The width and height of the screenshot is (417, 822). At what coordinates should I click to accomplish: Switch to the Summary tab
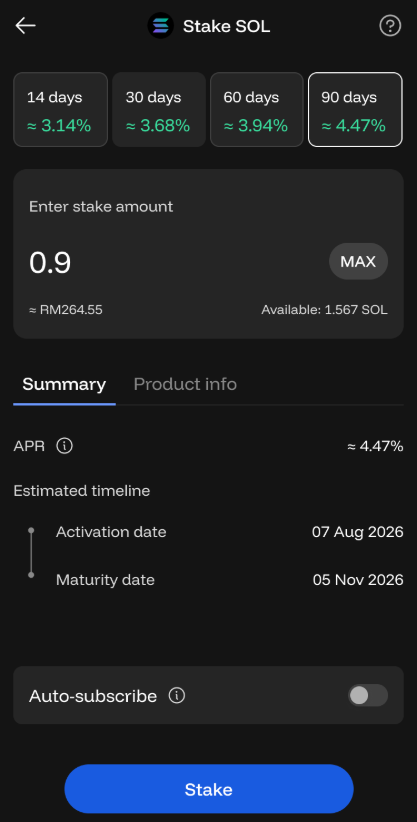(64, 385)
